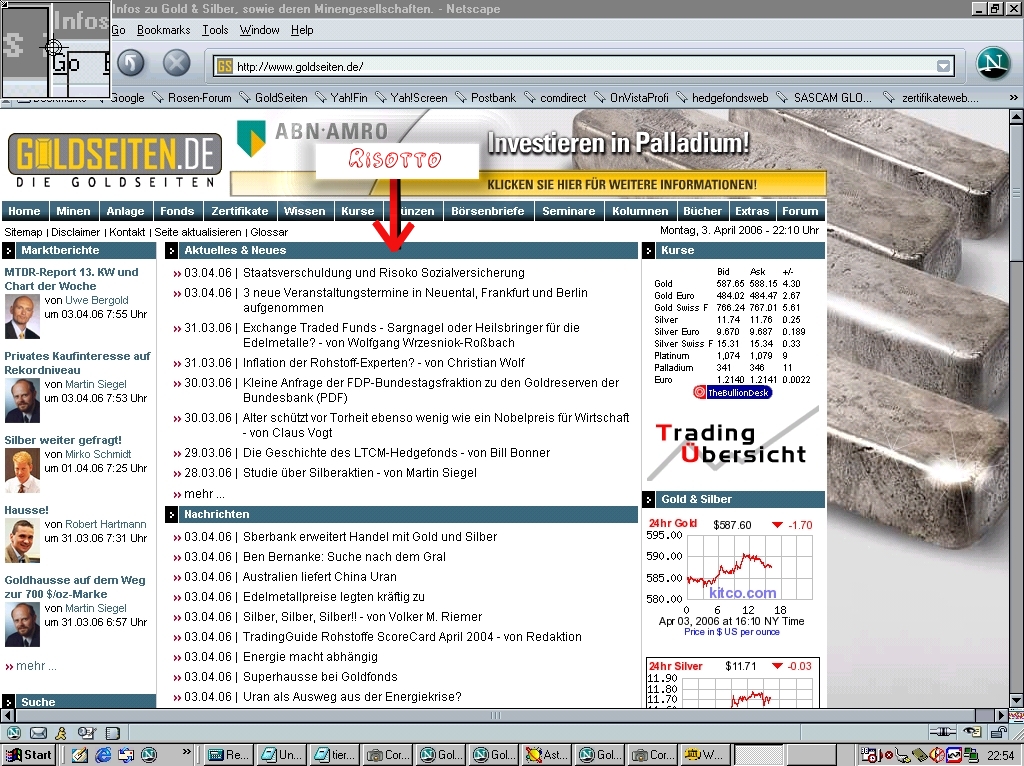Image resolution: width=1024 pixels, height=766 pixels.
Task: Open the Bookmarks menu
Action: [x=163, y=30]
